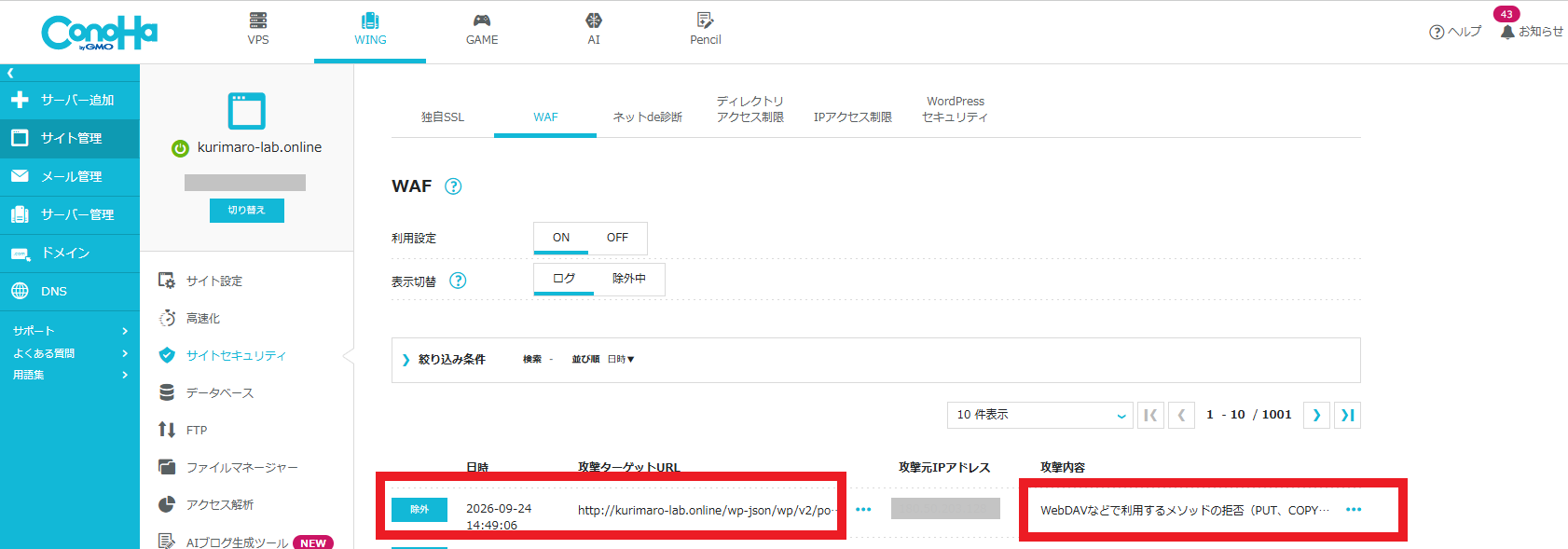This screenshot has height=549, width=1568.
Task: Open ファイルマネージャー in the submenu
Action: (x=241, y=467)
